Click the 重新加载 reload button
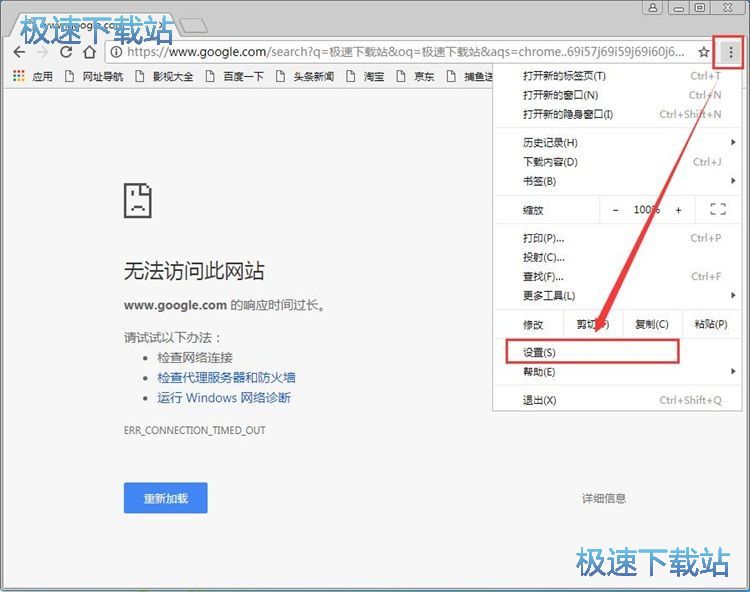Viewport: 750px width, 592px height. (165, 498)
